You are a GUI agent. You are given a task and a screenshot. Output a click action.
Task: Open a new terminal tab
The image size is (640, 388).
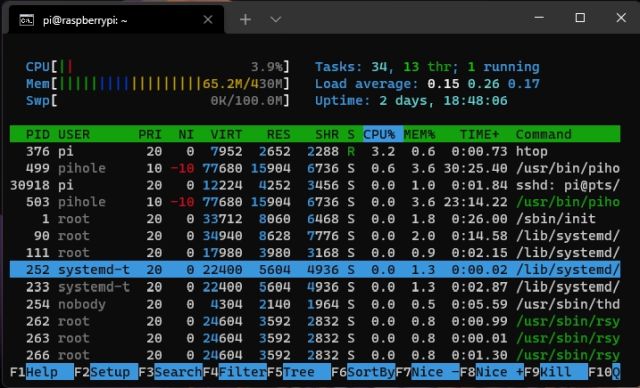245,19
